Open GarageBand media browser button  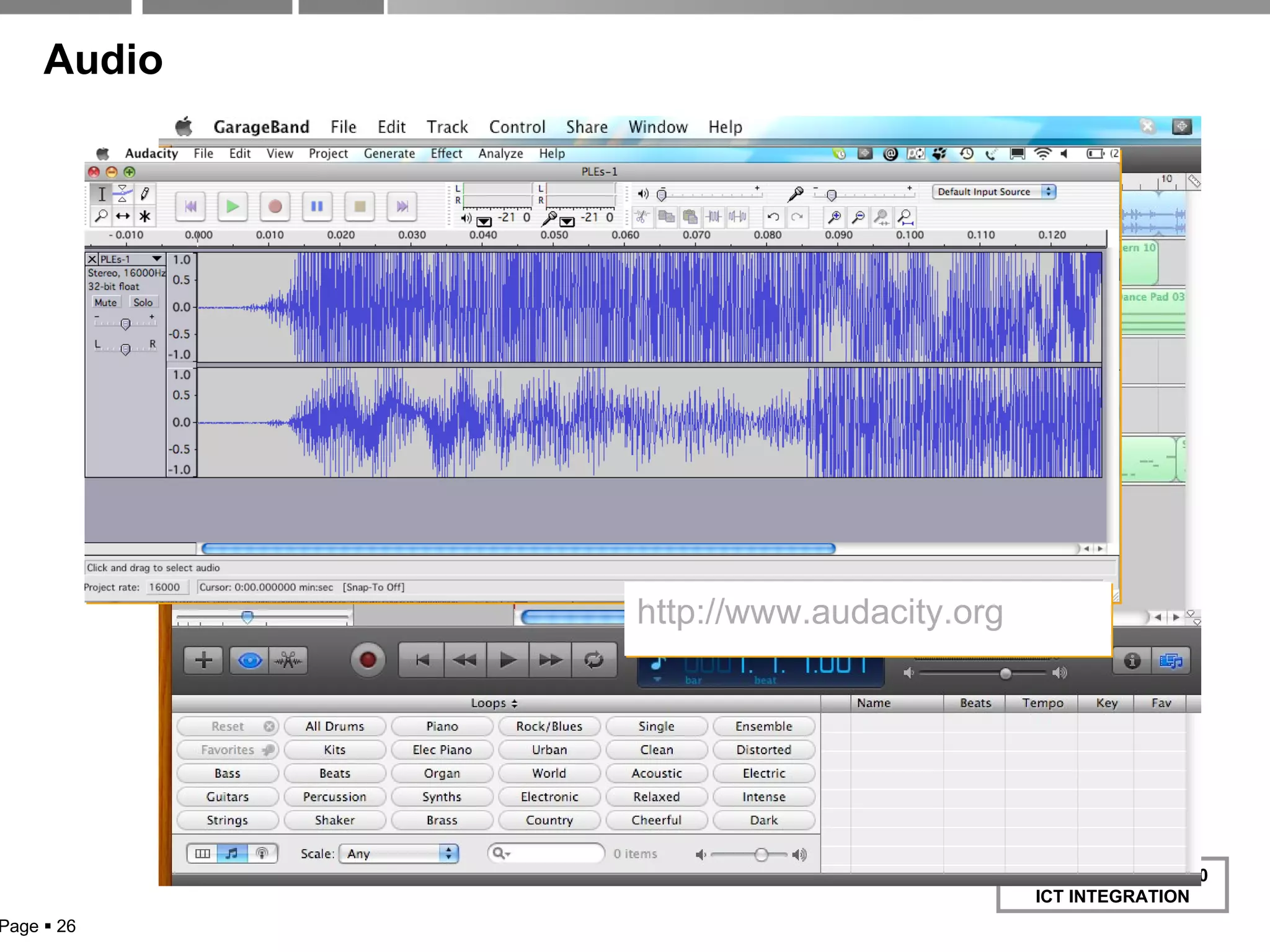pos(1171,661)
